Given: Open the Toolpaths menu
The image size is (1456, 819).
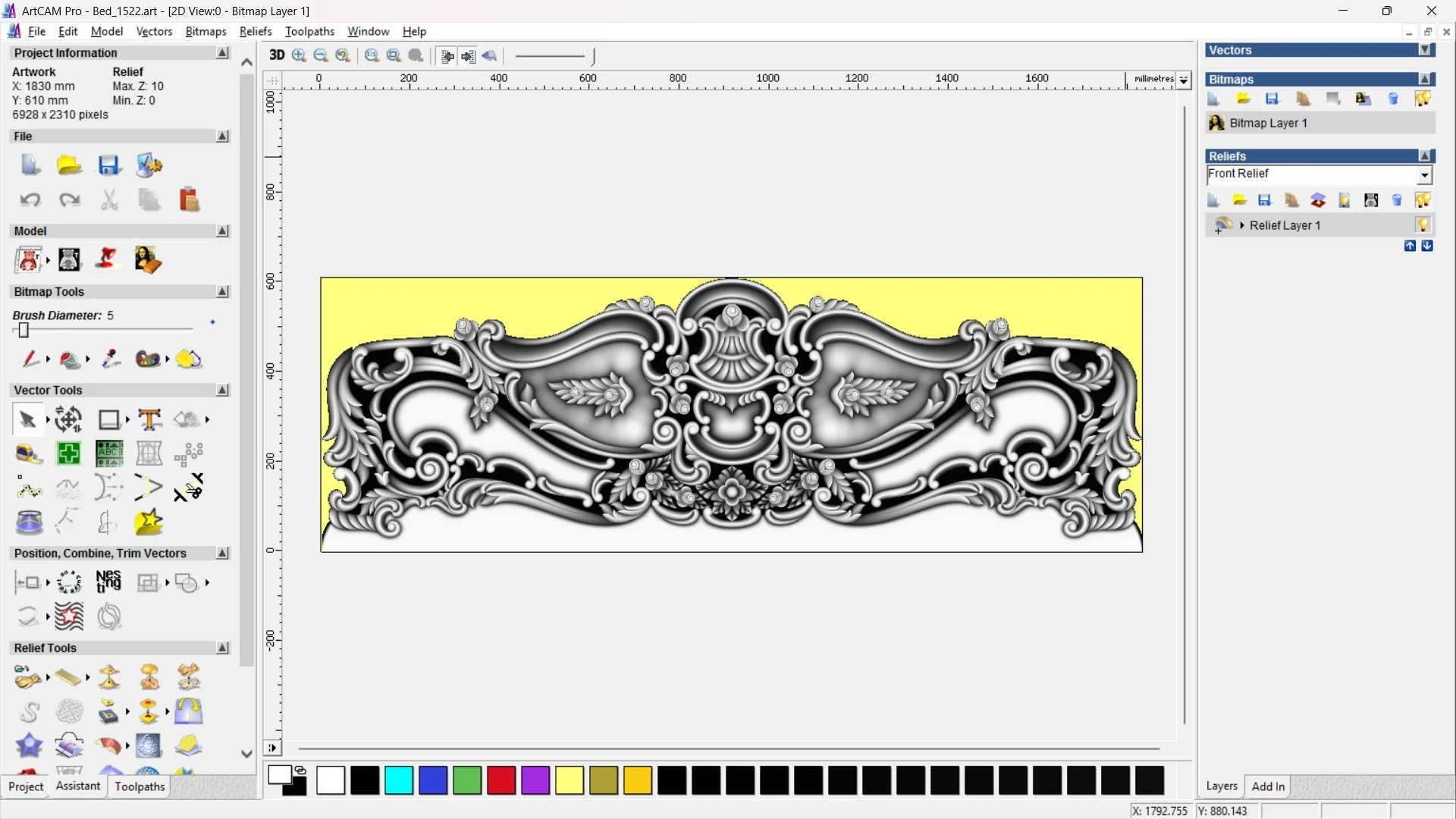Looking at the screenshot, I should click(x=309, y=31).
